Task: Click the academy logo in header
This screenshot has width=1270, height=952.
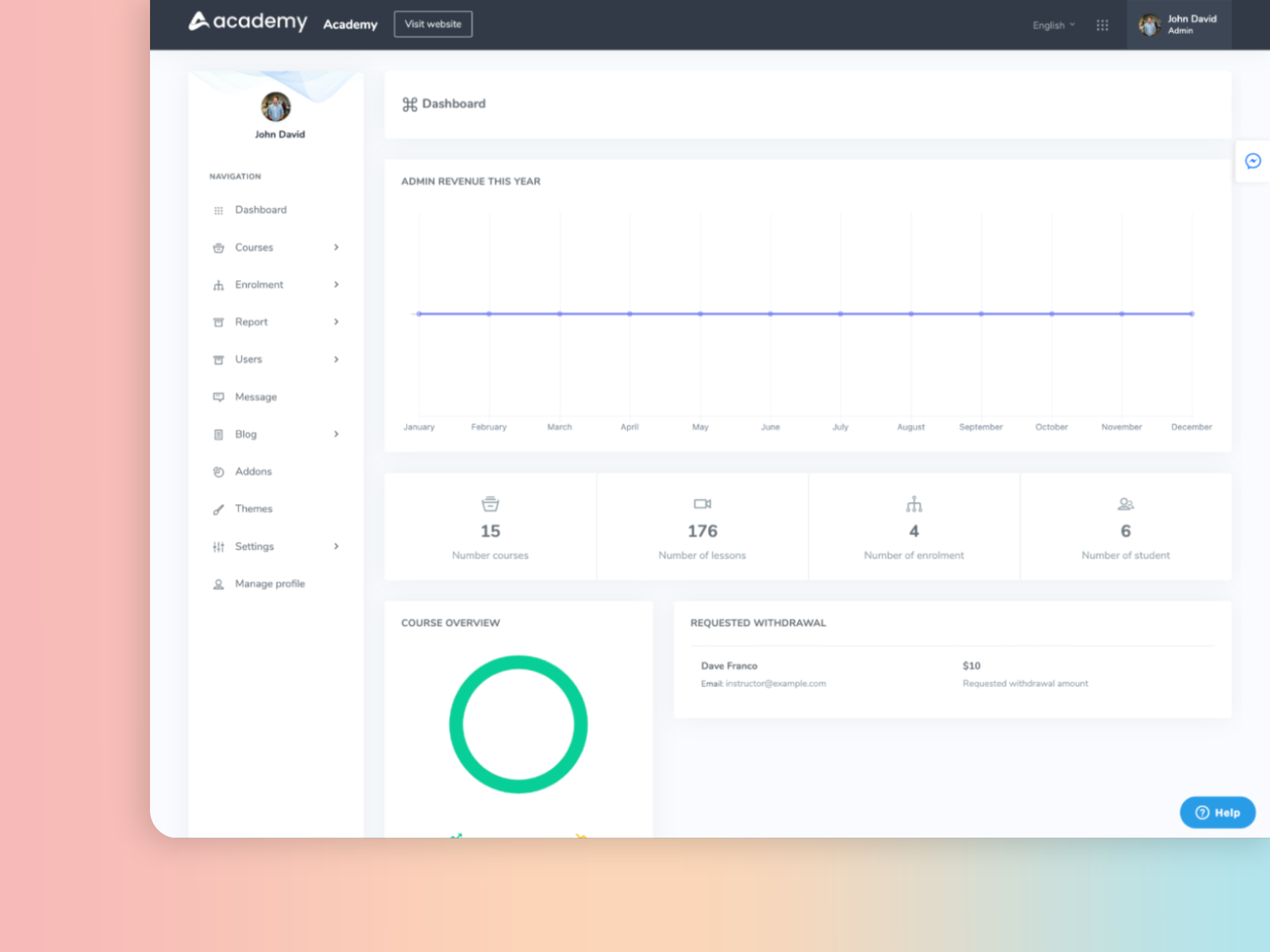Action: (x=248, y=21)
